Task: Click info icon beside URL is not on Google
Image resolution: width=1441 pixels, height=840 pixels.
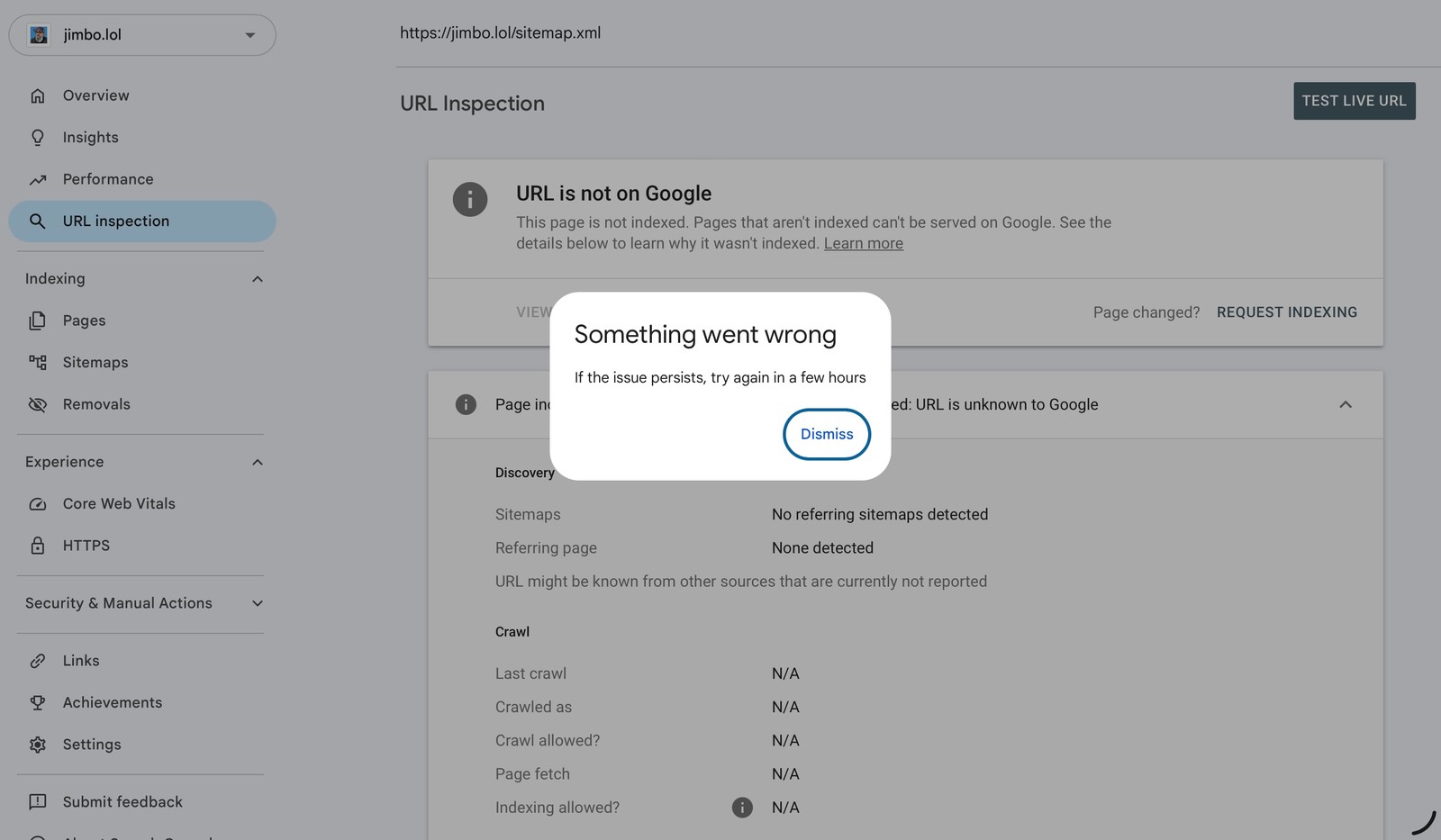Action: point(470,199)
